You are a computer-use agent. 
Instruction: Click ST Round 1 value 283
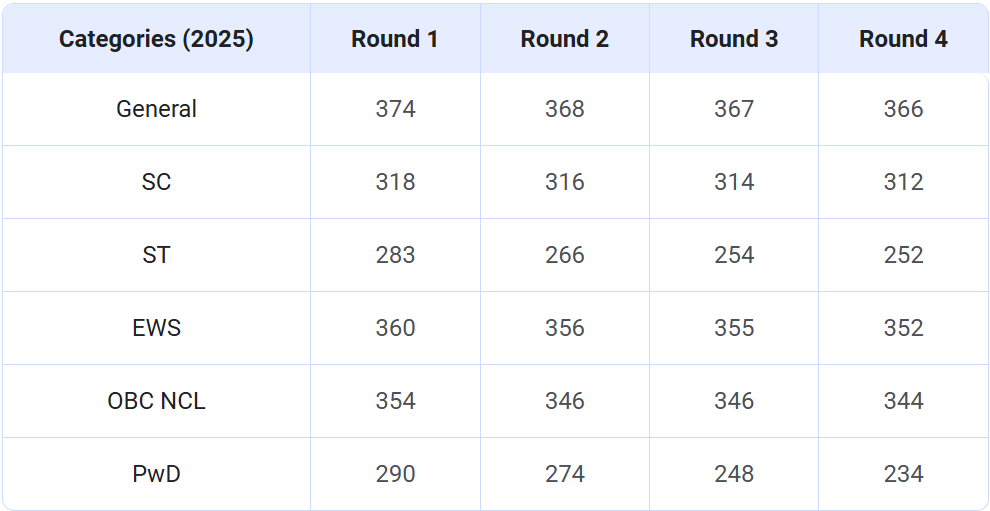(x=395, y=255)
